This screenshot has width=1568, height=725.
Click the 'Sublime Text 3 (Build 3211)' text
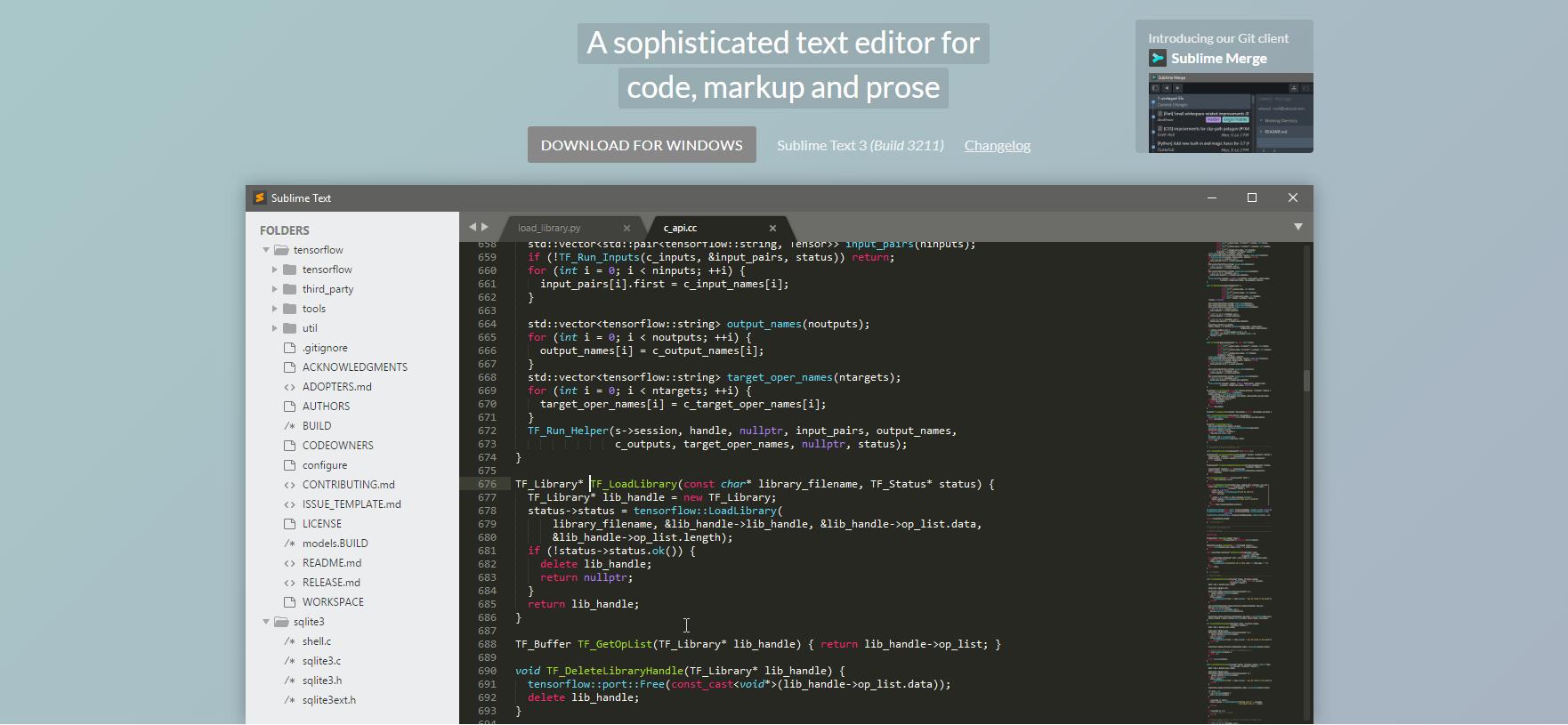point(861,145)
